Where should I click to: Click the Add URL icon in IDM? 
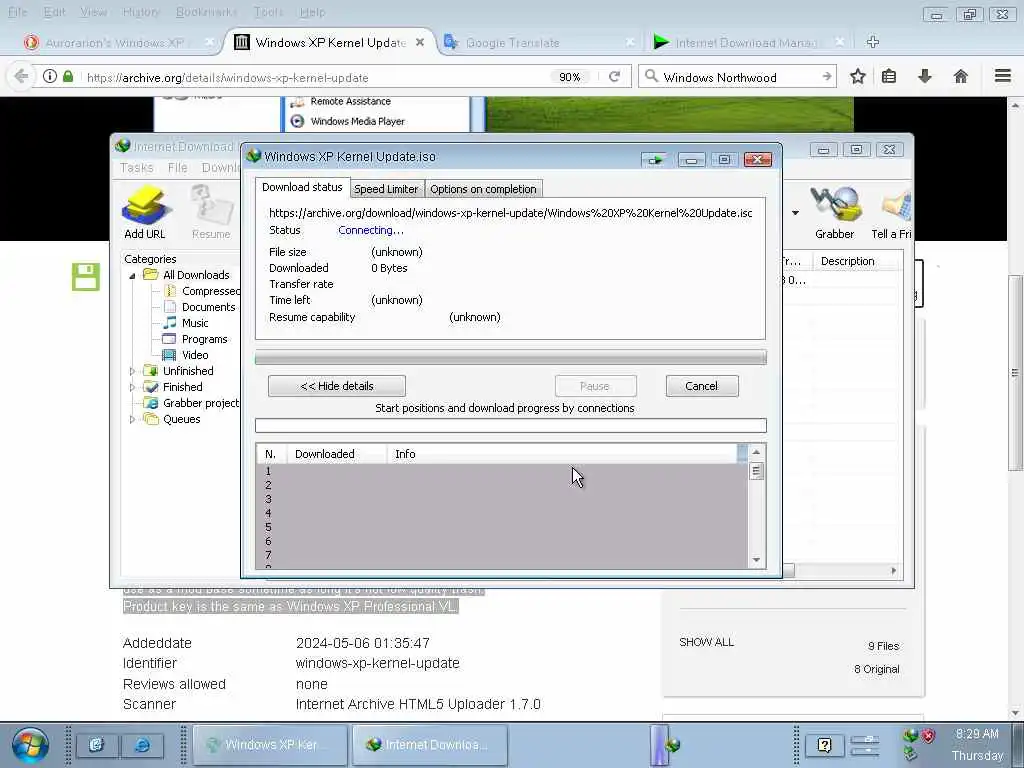(145, 210)
